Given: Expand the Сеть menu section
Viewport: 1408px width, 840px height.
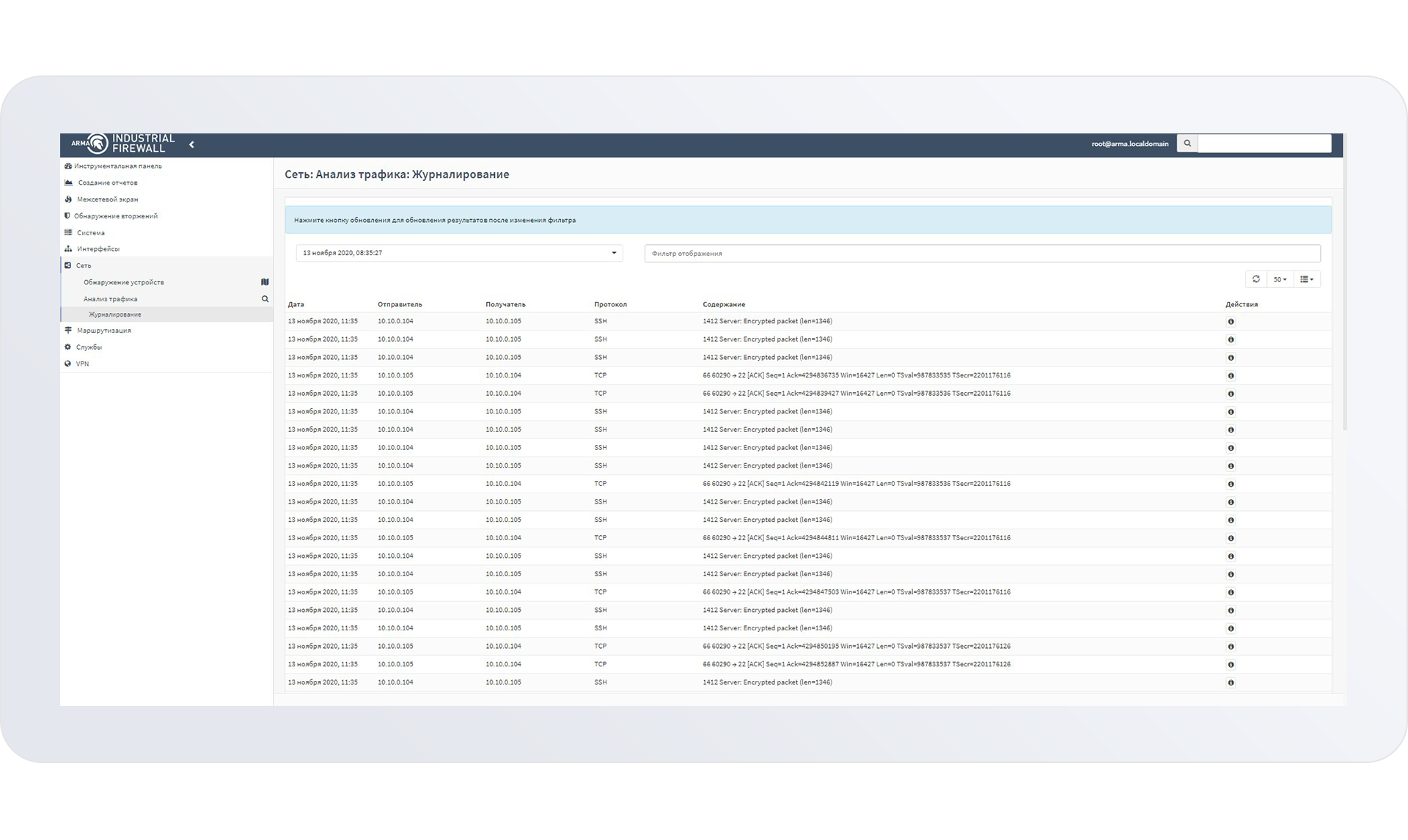Looking at the screenshot, I should click(x=84, y=265).
